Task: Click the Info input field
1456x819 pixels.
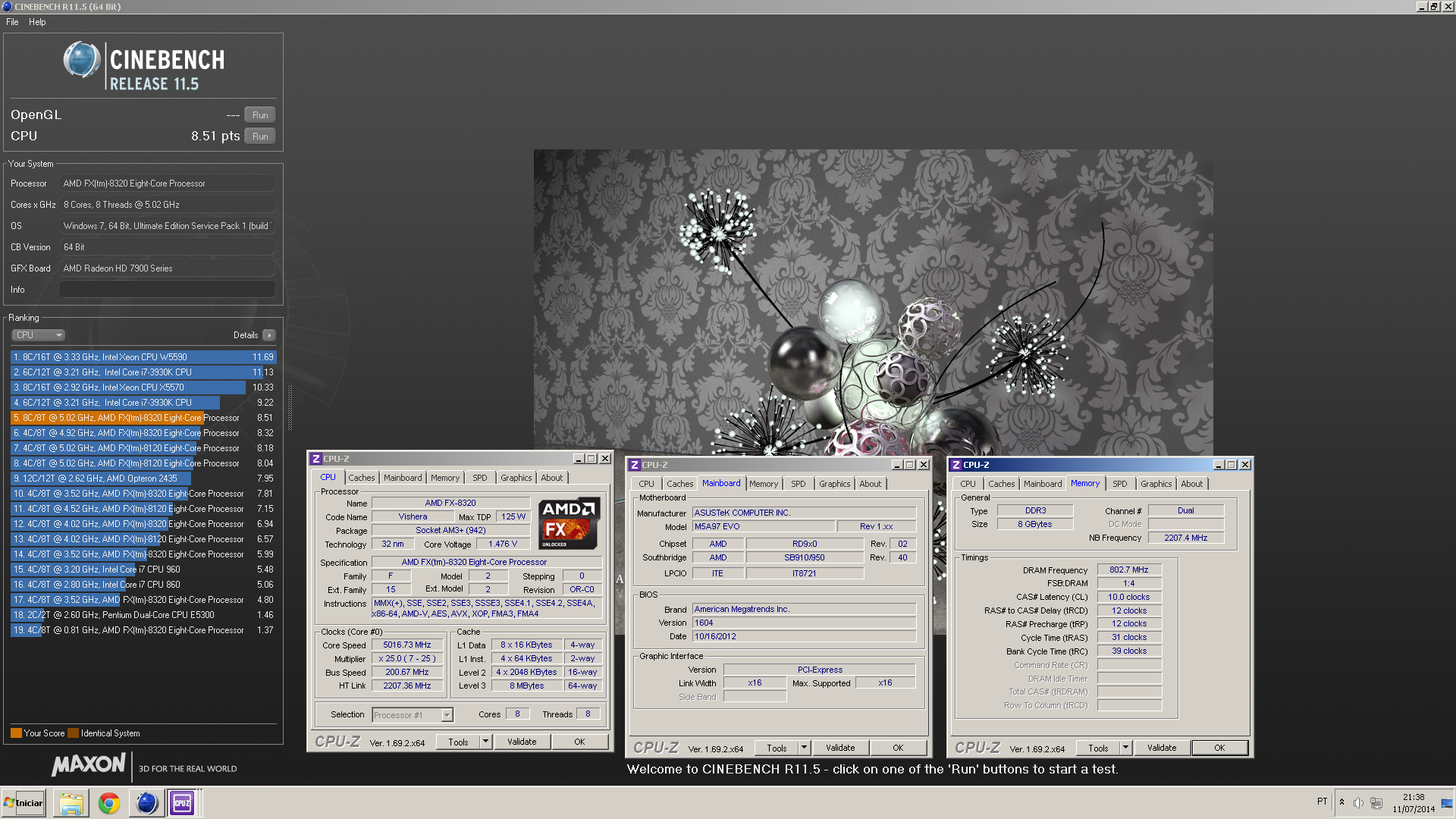Action: pyautogui.click(x=167, y=290)
